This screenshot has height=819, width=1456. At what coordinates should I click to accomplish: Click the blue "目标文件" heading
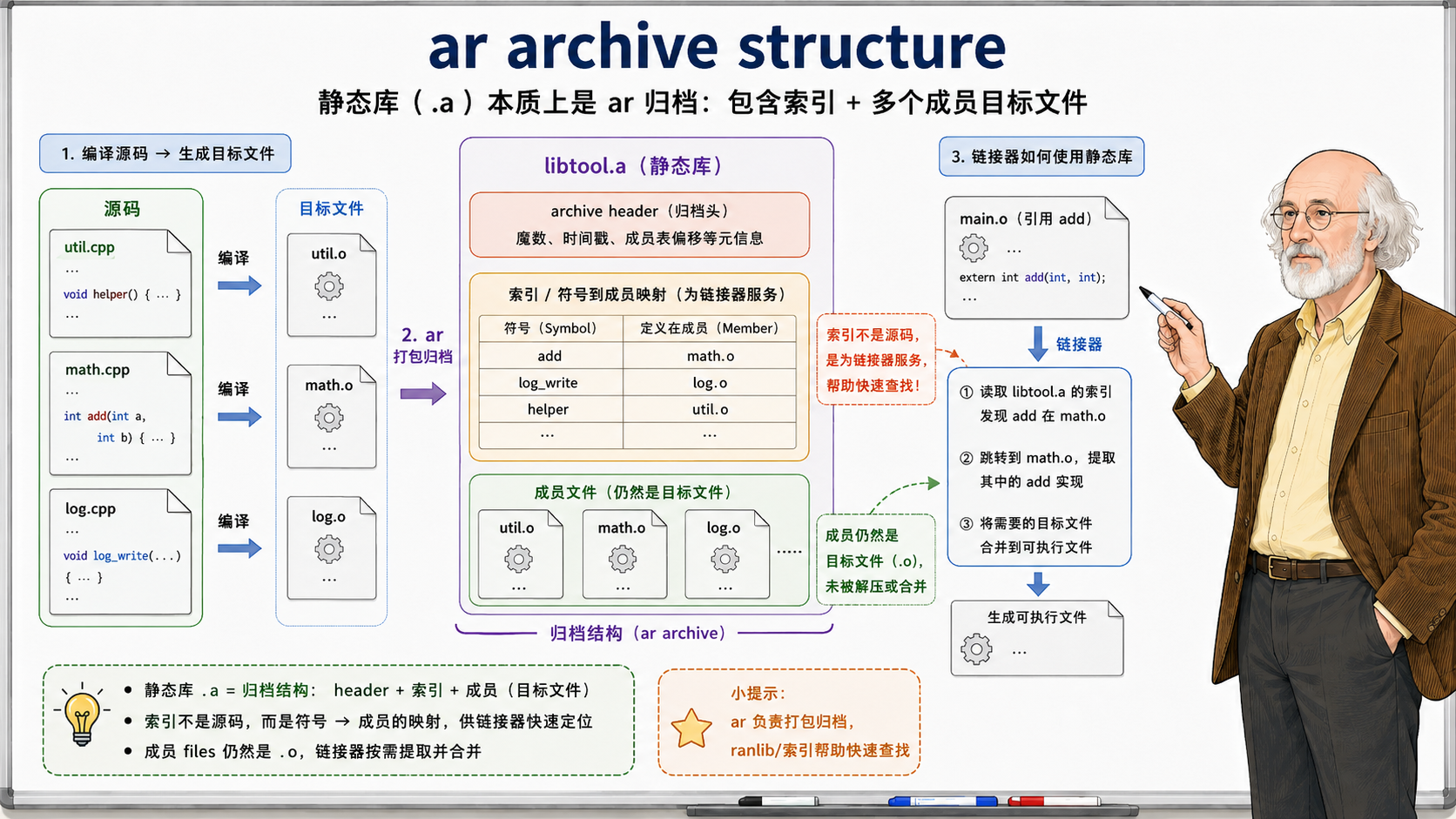point(332,209)
